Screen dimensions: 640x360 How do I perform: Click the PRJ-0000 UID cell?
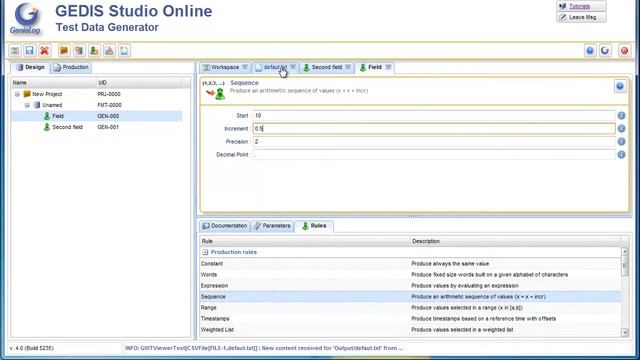pos(109,94)
